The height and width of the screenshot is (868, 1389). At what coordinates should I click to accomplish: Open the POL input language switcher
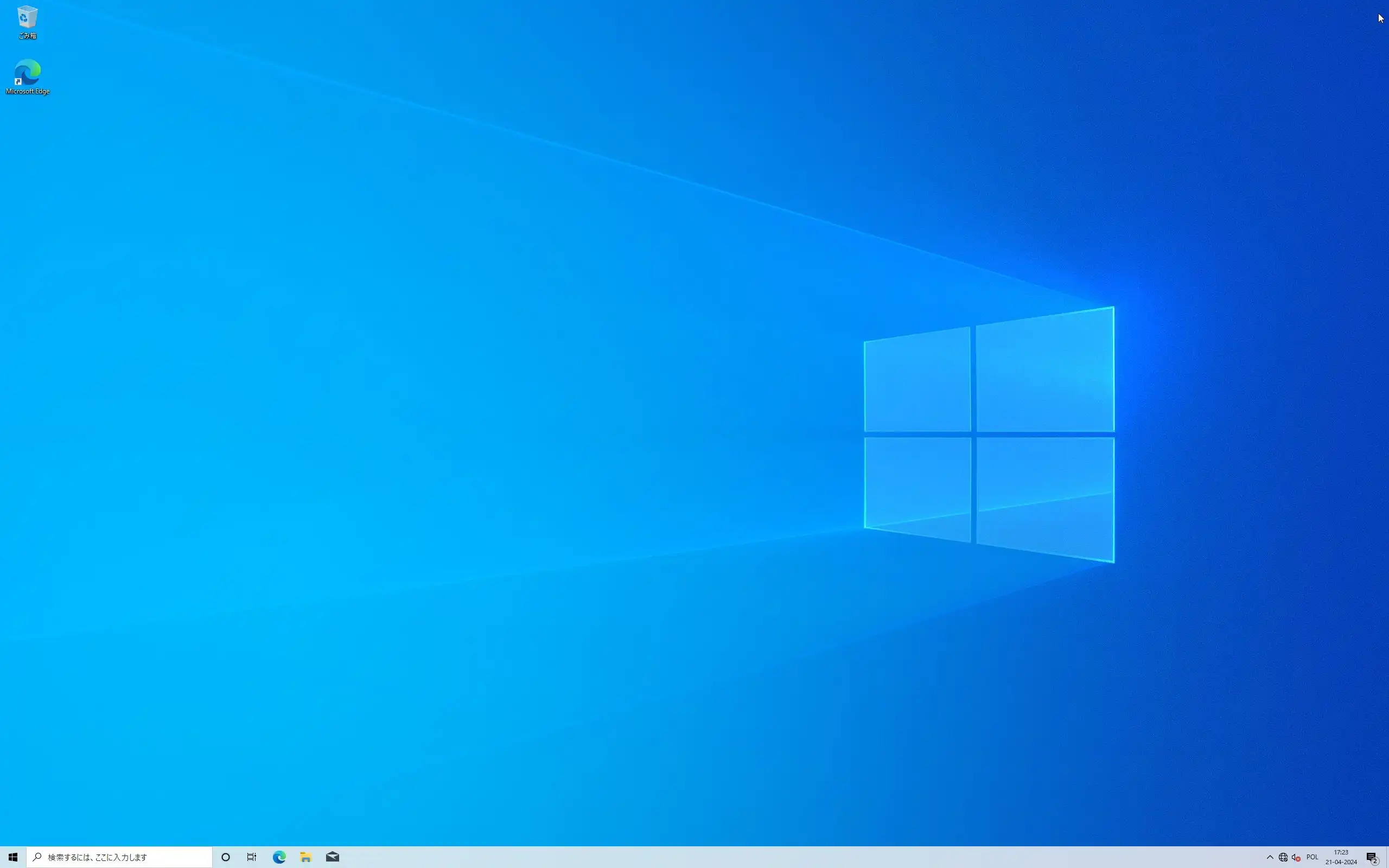[1312, 857]
